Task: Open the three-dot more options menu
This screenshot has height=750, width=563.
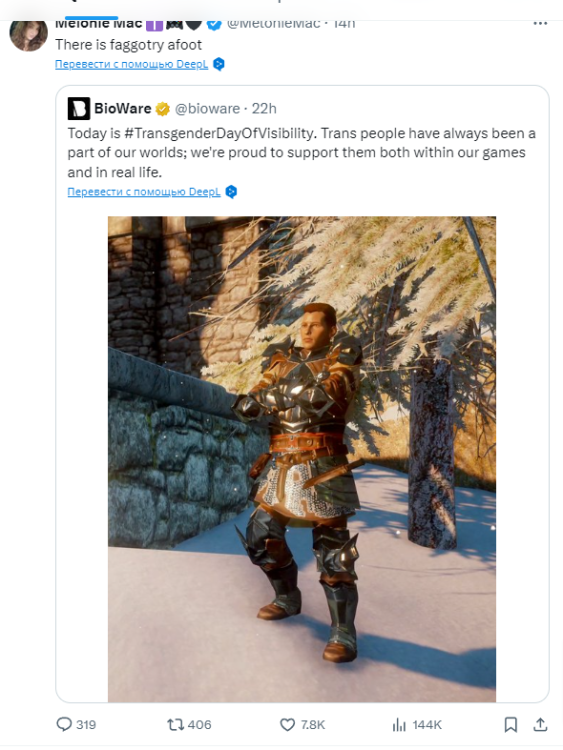Action: pos(540,23)
